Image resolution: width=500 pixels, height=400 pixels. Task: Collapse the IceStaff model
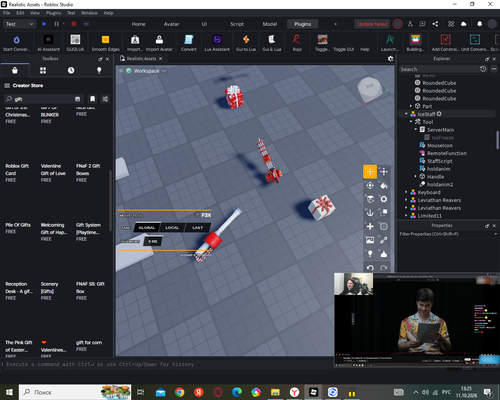(x=406, y=114)
